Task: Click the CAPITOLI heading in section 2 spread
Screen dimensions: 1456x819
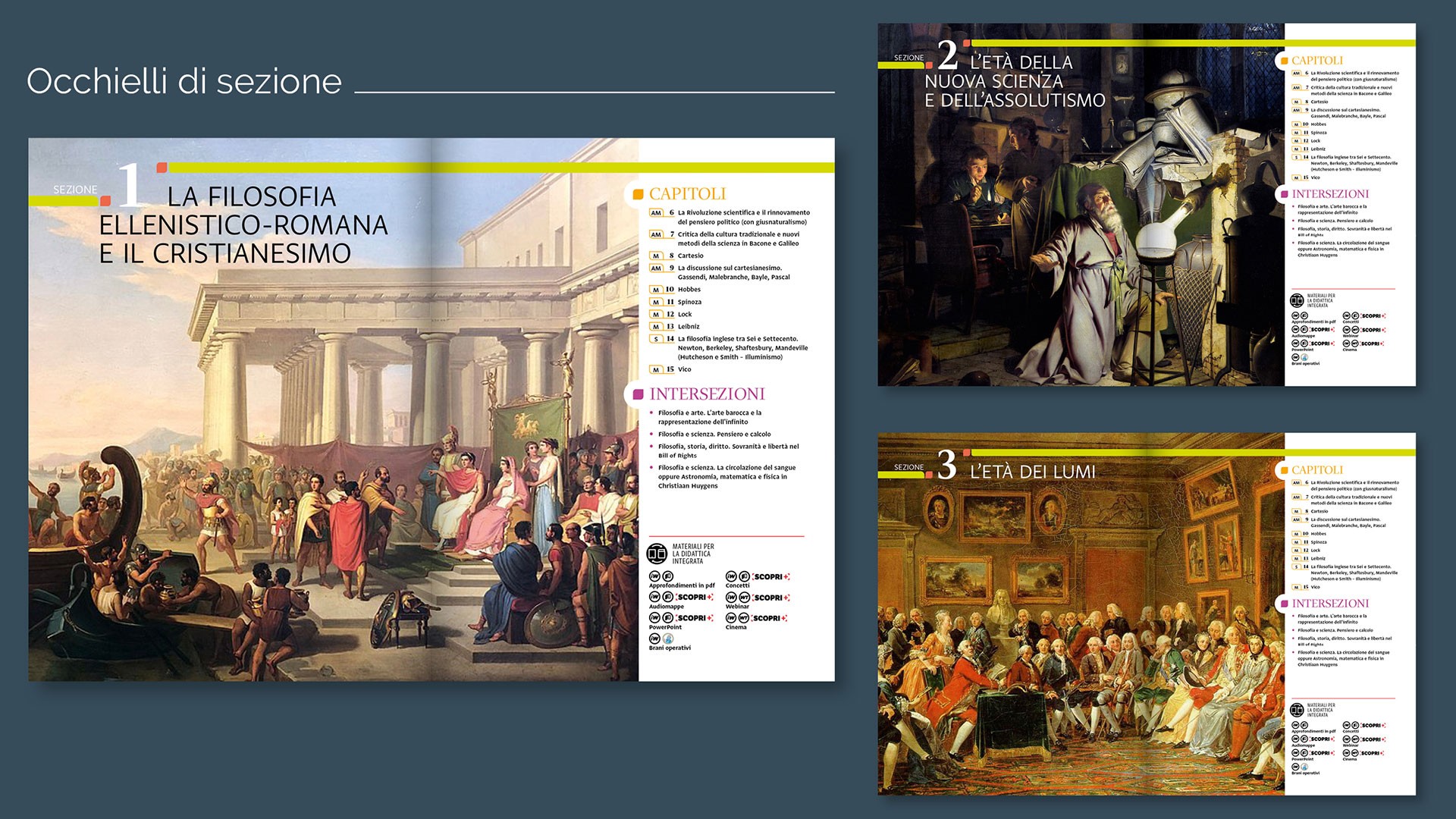Action: pyautogui.click(x=1317, y=61)
